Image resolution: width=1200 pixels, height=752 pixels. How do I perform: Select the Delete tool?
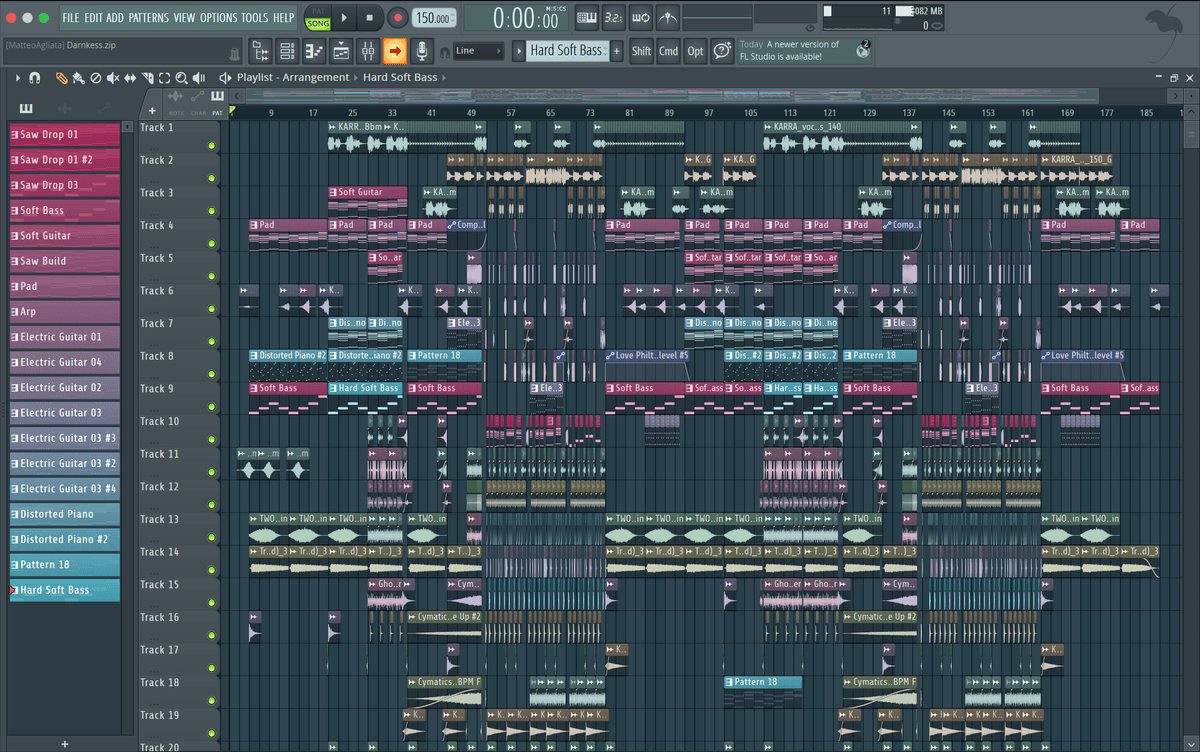tap(96, 77)
